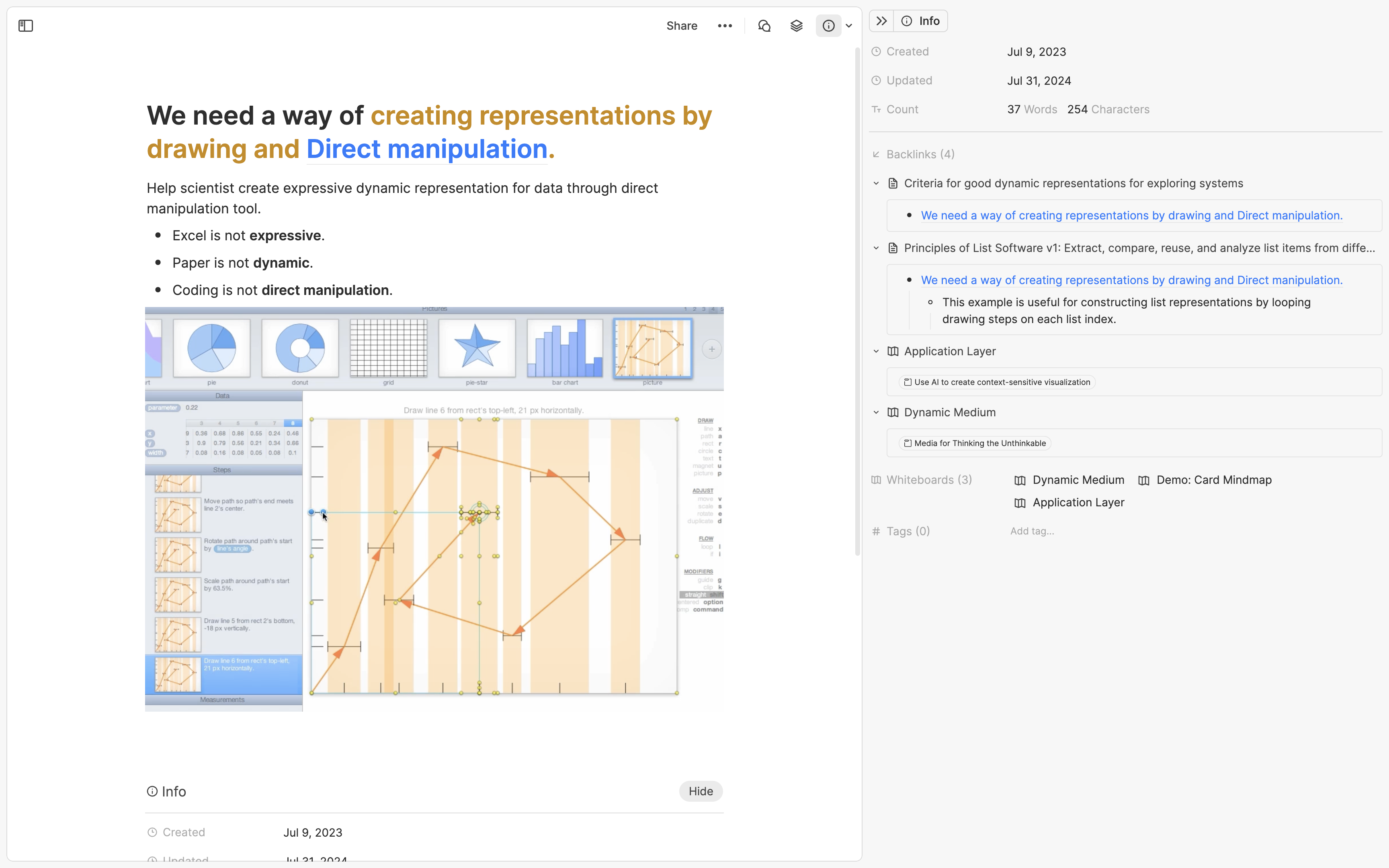Click the hash icon beside Tags
Screen dimensions: 1389x868
(x=876, y=532)
